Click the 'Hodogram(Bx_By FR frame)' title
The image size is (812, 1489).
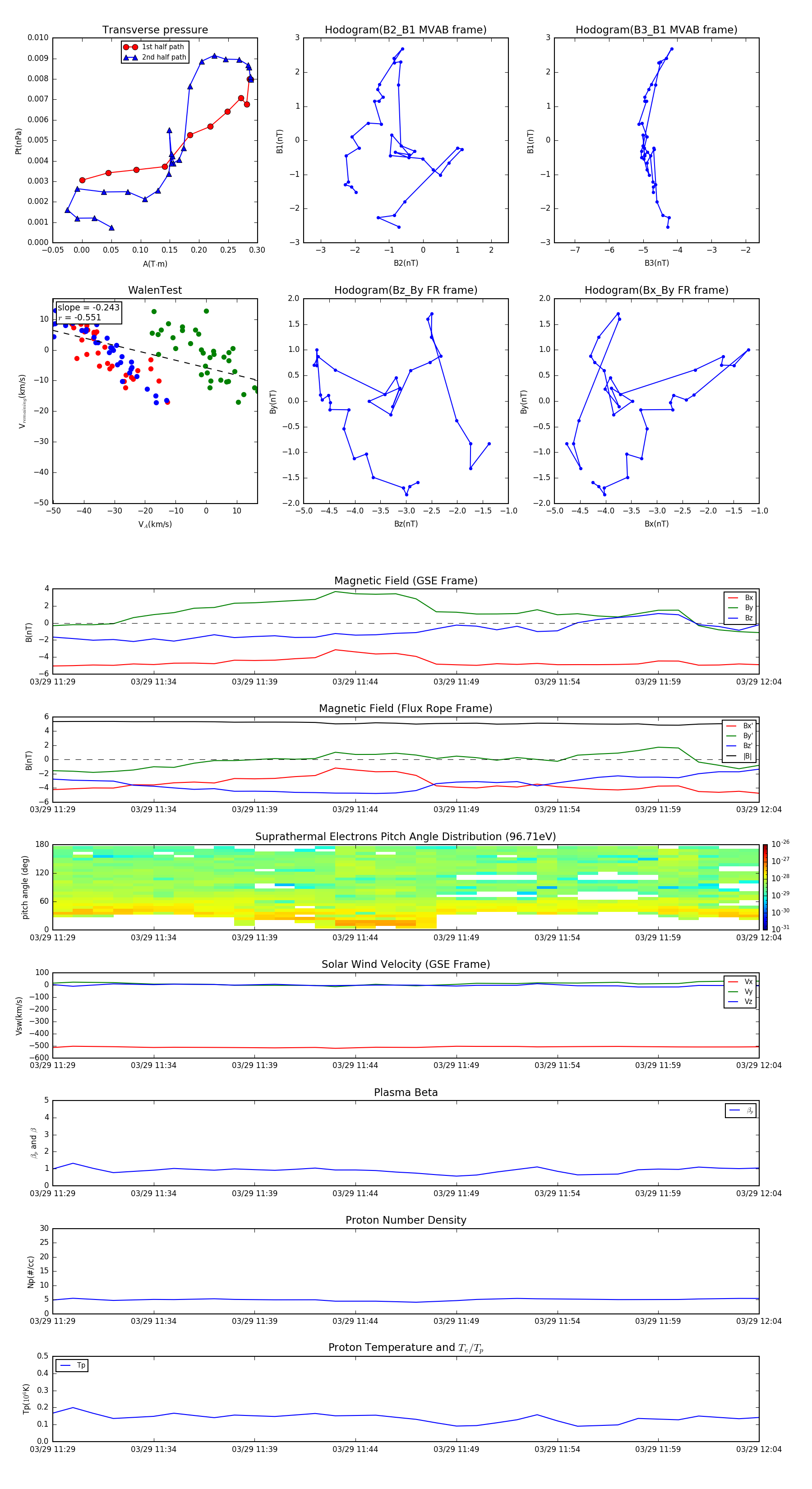[656, 290]
